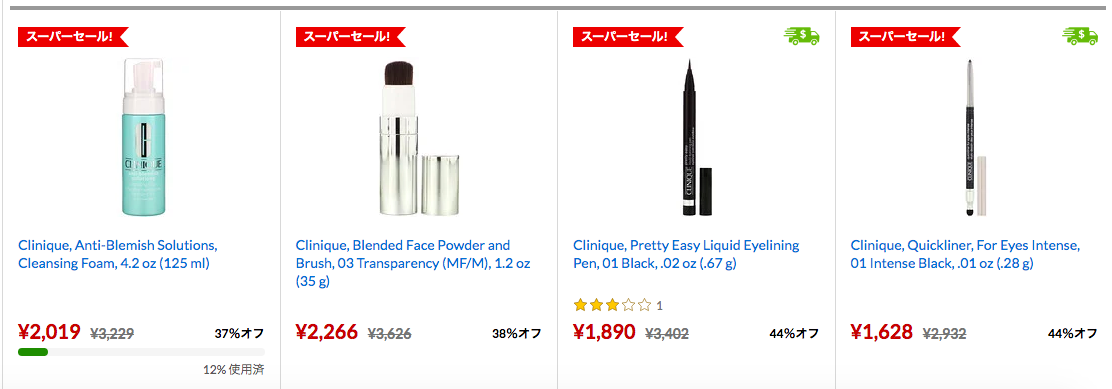Click the ¥1,628 Quickliner sale price
1112x389 pixels.
[x=882, y=332]
